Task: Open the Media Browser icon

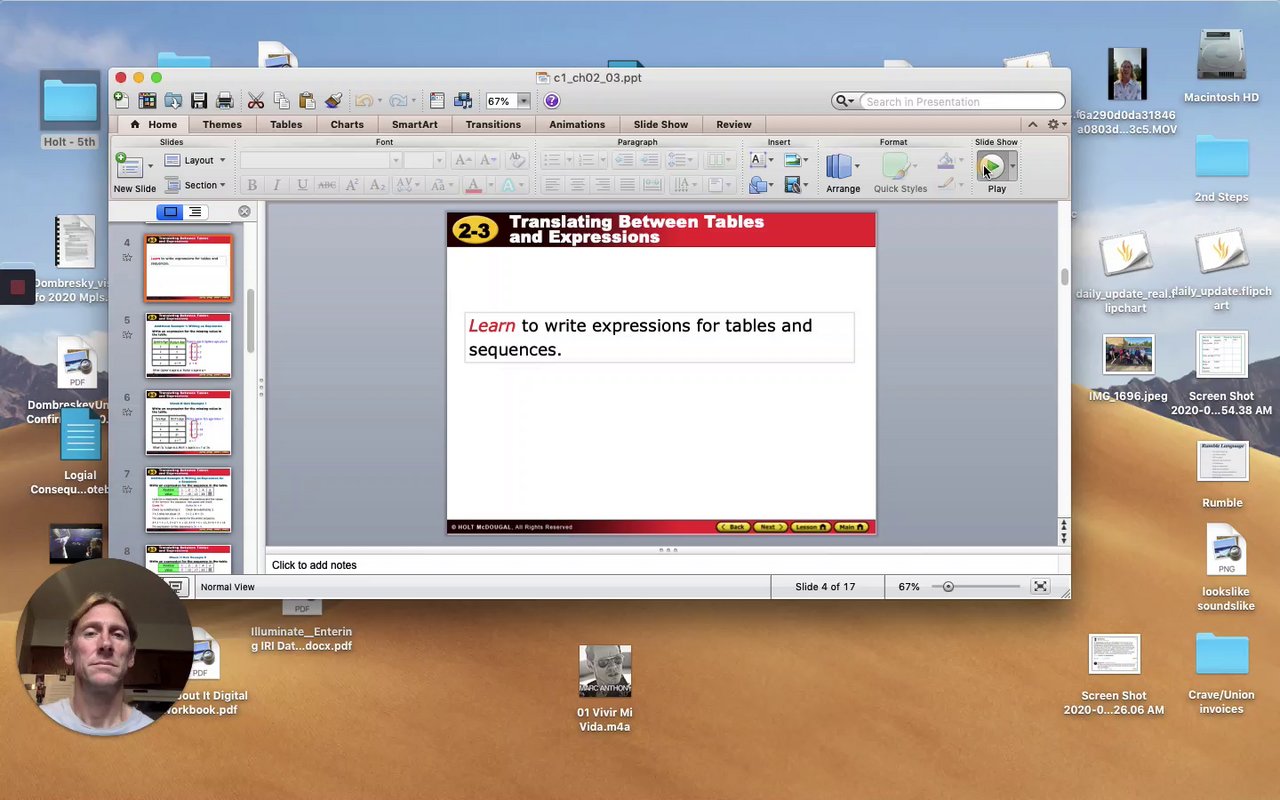Action: pyautogui.click(x=463, y=101)
